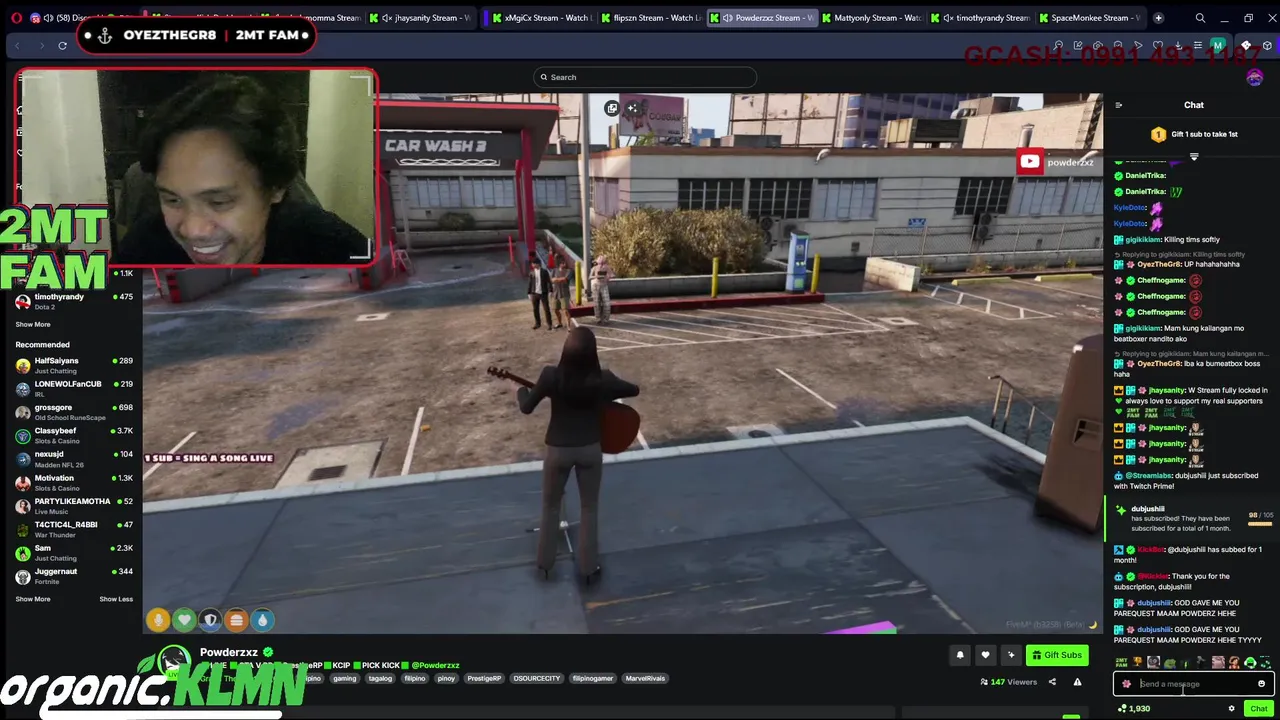Click the Kick search field
Image resolution: width=1280 pixels, height=720 pixels.
coord(645,77)
